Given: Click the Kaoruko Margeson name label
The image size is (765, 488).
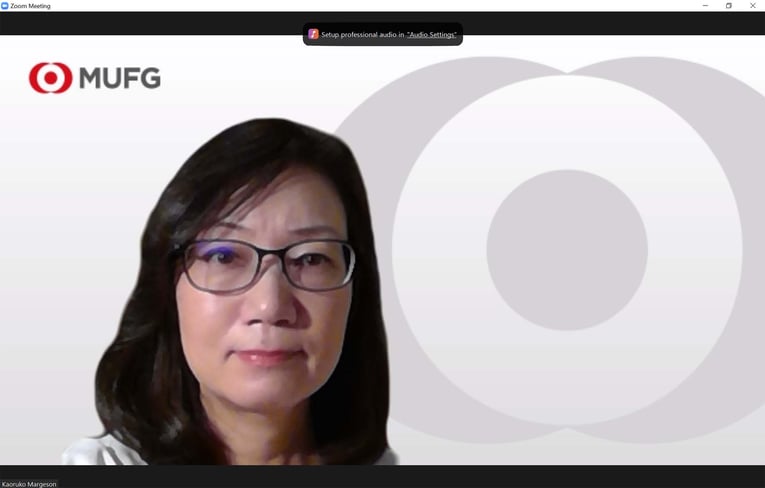Looking at the screenshot, I should pyautogui.click(x=29, y=483).
